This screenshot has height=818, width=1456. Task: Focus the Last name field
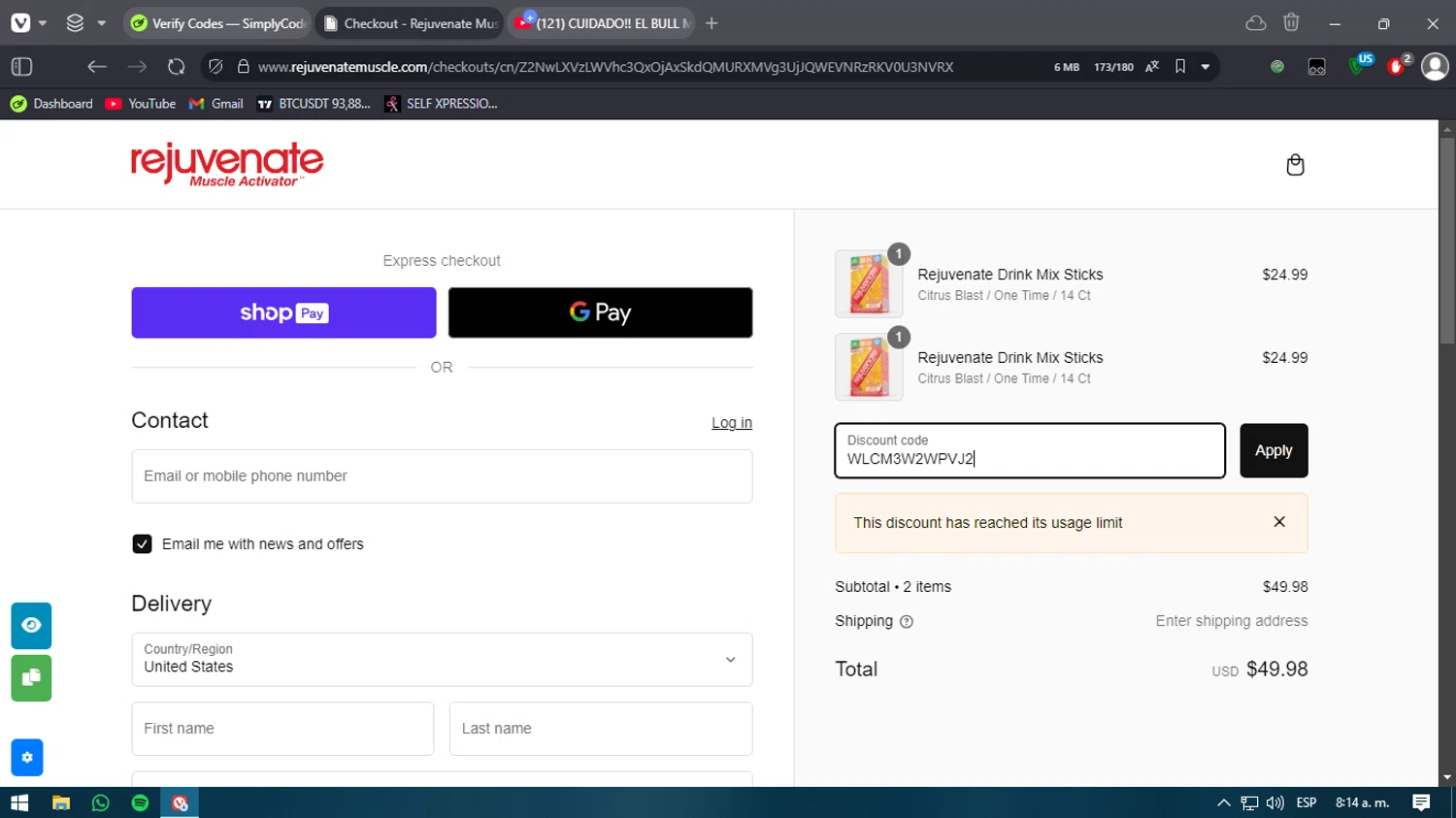[601, 729]
